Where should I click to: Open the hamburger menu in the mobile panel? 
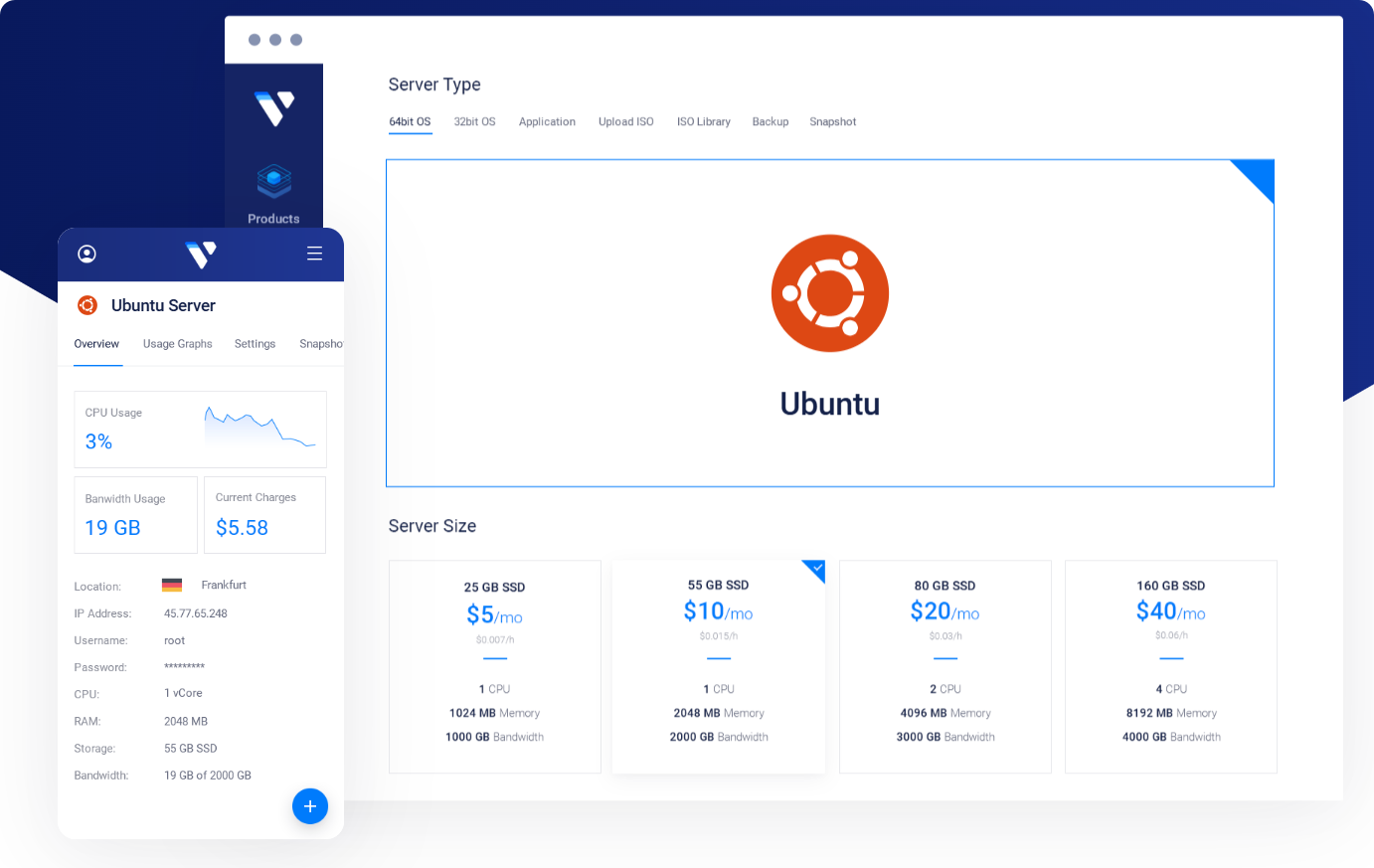click(314, 254)
